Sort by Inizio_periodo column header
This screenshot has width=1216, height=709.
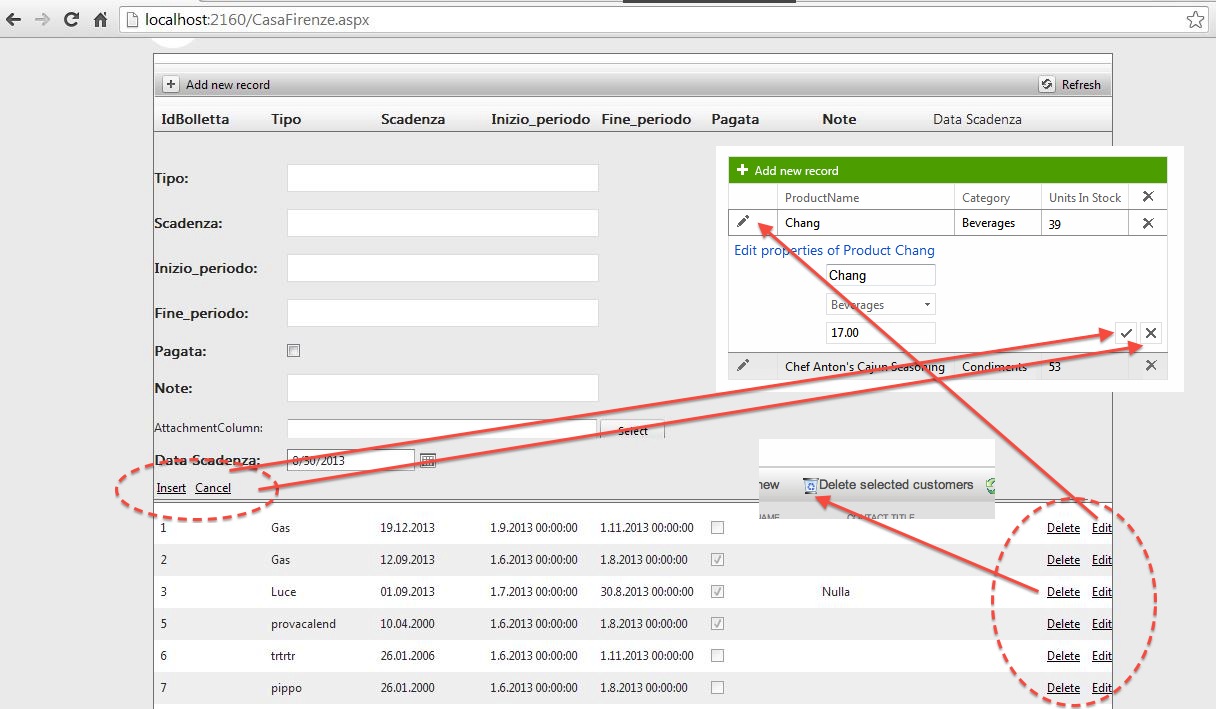pos(540,119)
